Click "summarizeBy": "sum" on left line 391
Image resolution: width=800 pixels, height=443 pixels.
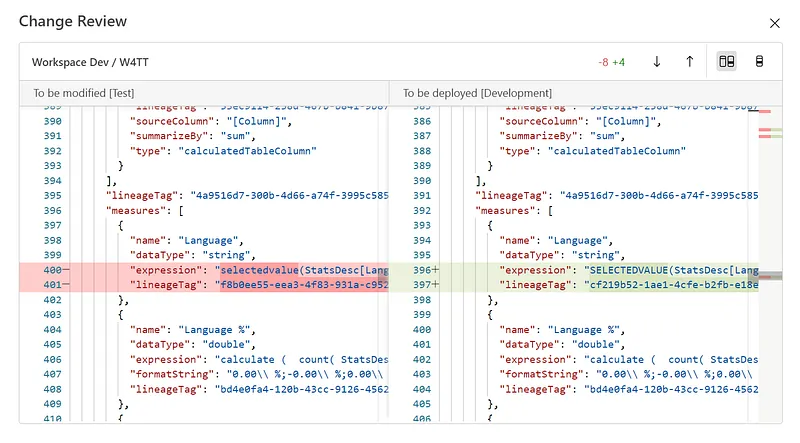(x=192, y=136)
